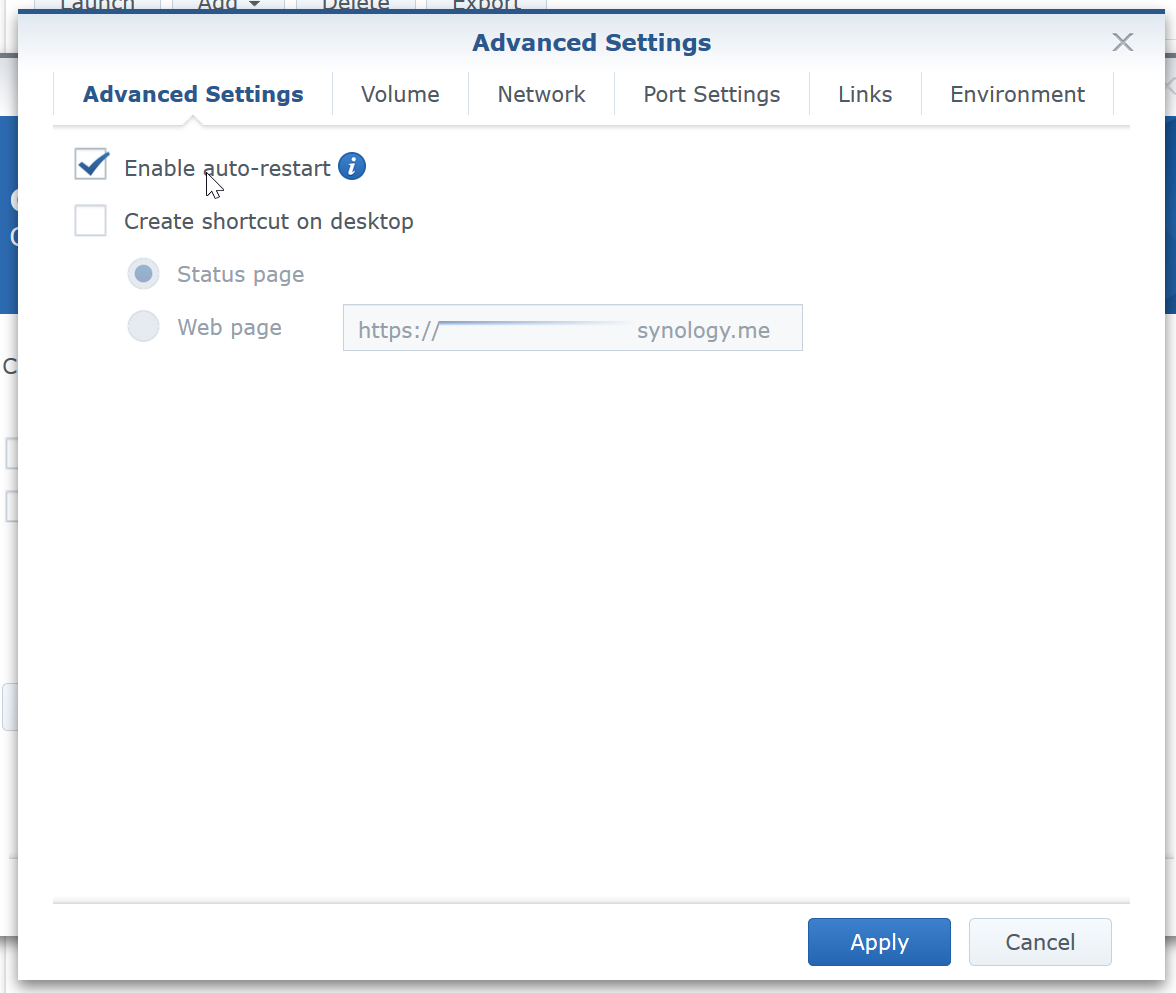Select the Advanced Settings tab
Image resolution: width=1176 pixels, height=993 pixels.
193,95
